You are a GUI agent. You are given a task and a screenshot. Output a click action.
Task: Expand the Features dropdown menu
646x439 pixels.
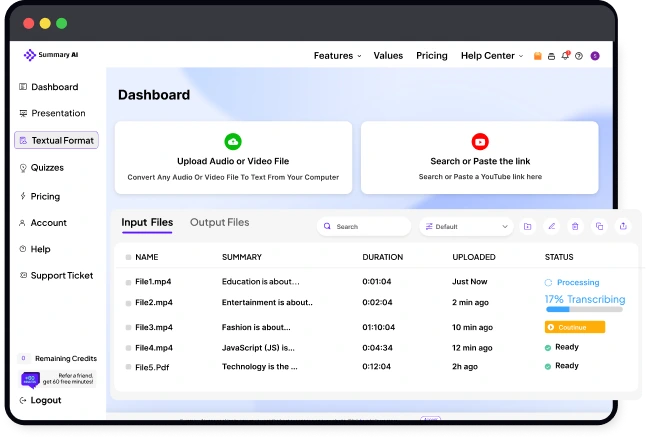click(337, 56)
